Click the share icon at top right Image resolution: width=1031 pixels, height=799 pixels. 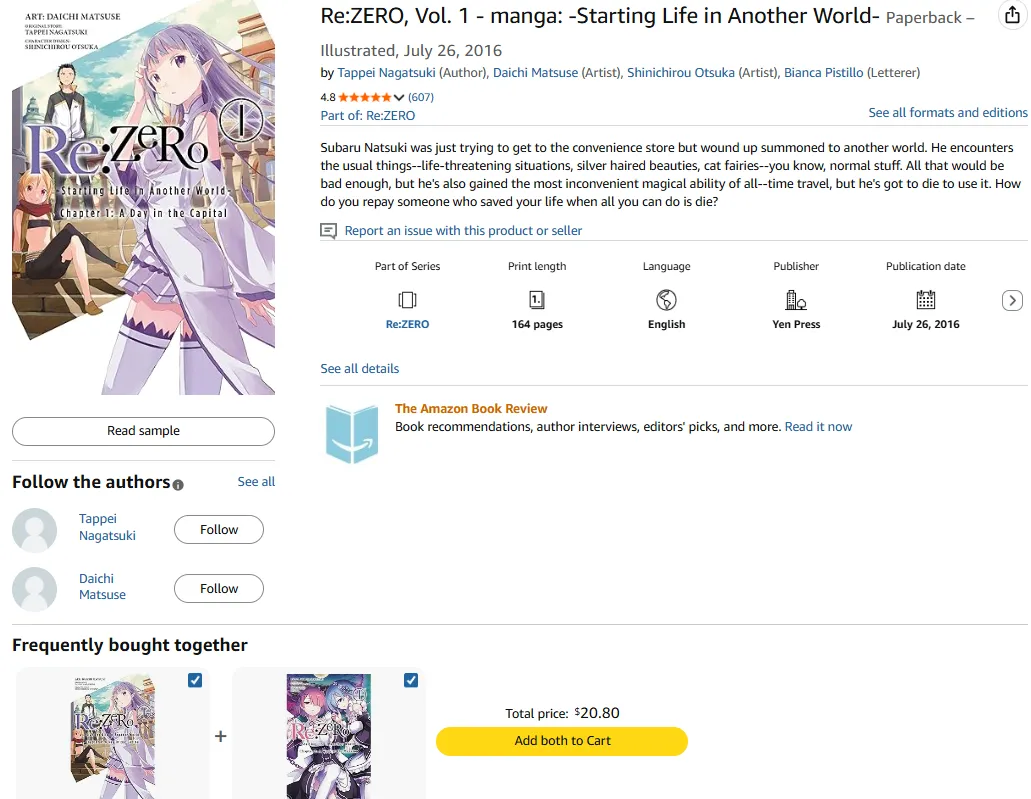click(1011, 16)
